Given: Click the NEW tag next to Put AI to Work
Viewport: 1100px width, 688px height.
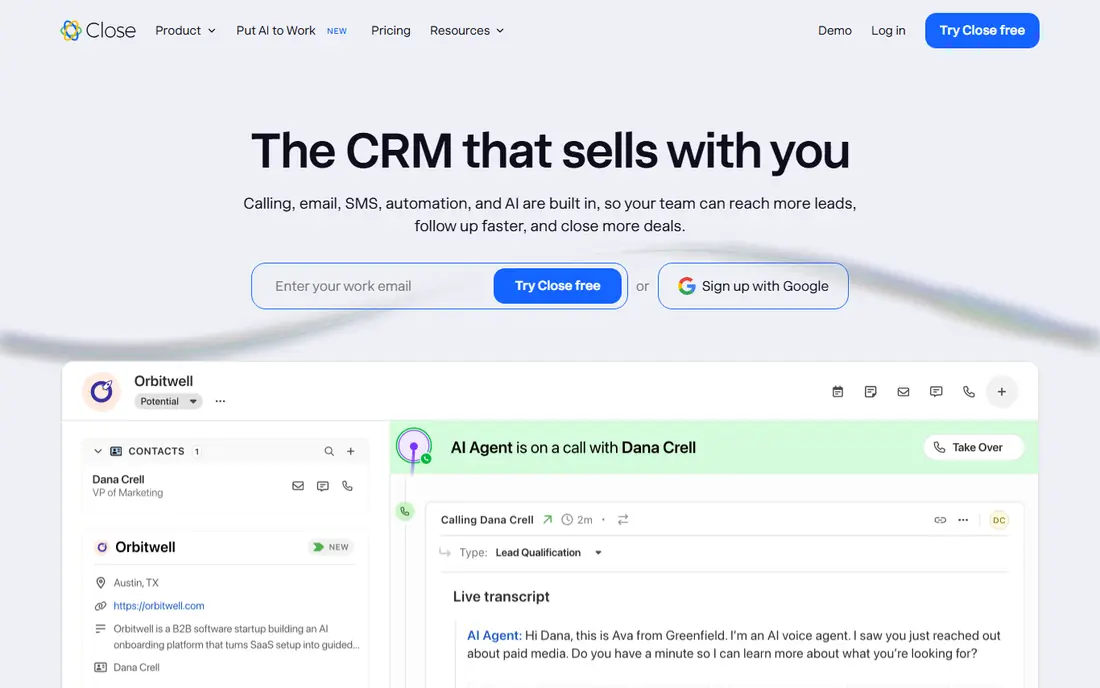Looking at the screenshot, I should click(337, 31).
